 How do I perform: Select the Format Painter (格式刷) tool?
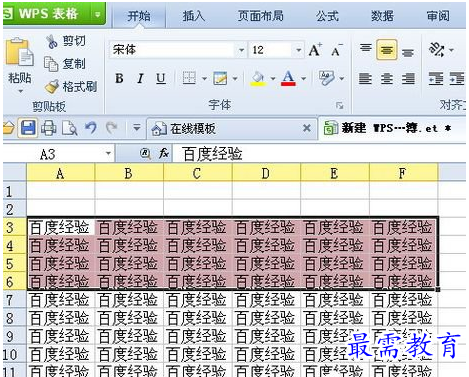71,87
